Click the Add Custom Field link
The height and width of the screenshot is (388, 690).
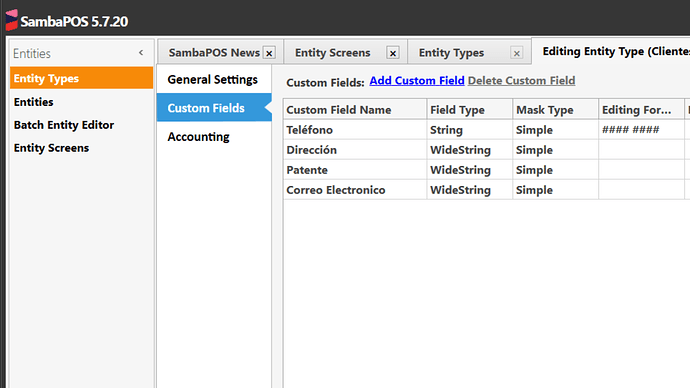click(417, 81)
